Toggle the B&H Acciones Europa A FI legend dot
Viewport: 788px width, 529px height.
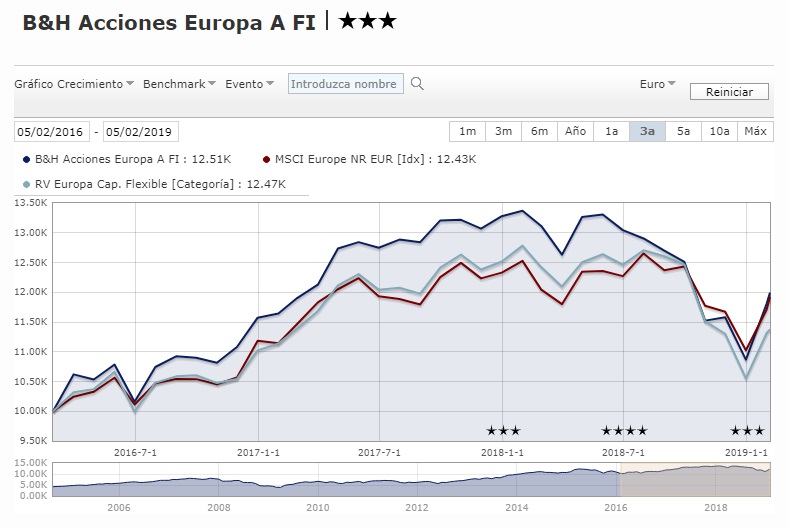coord(25,159)
